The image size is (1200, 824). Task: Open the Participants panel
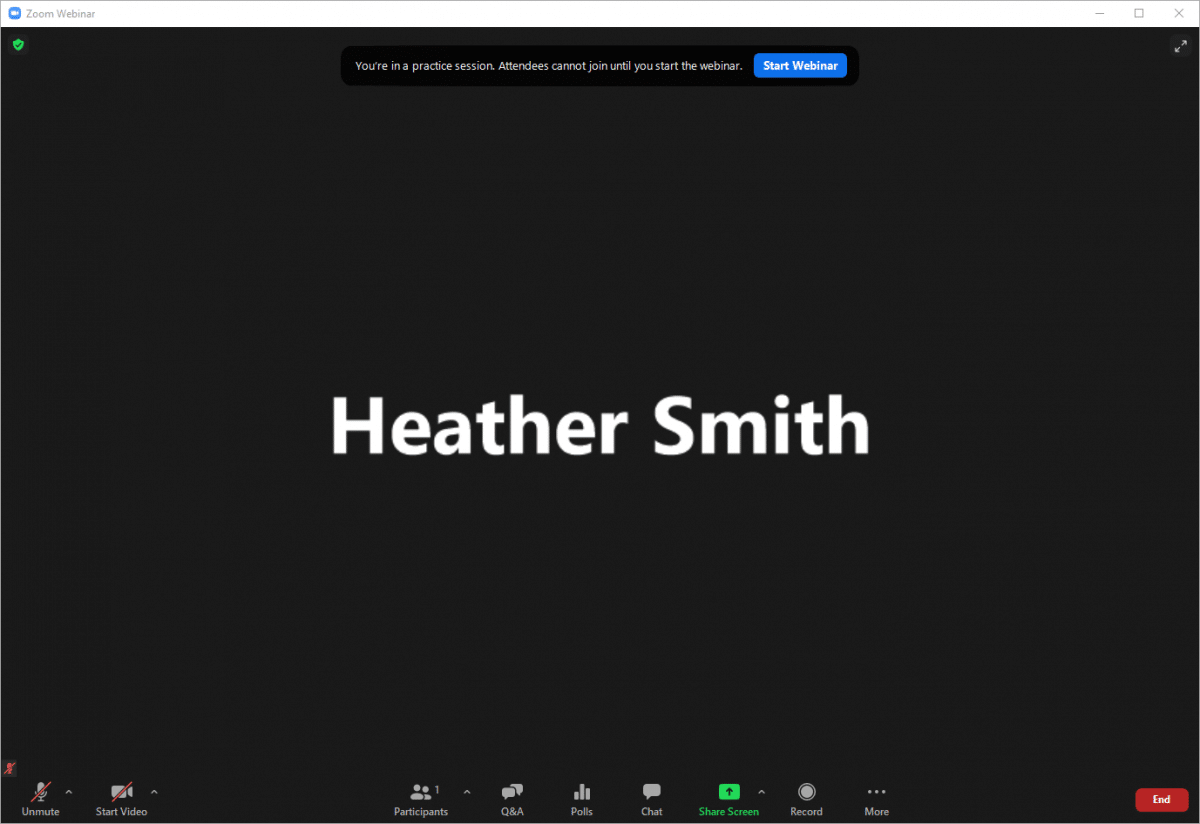(421, 798)
